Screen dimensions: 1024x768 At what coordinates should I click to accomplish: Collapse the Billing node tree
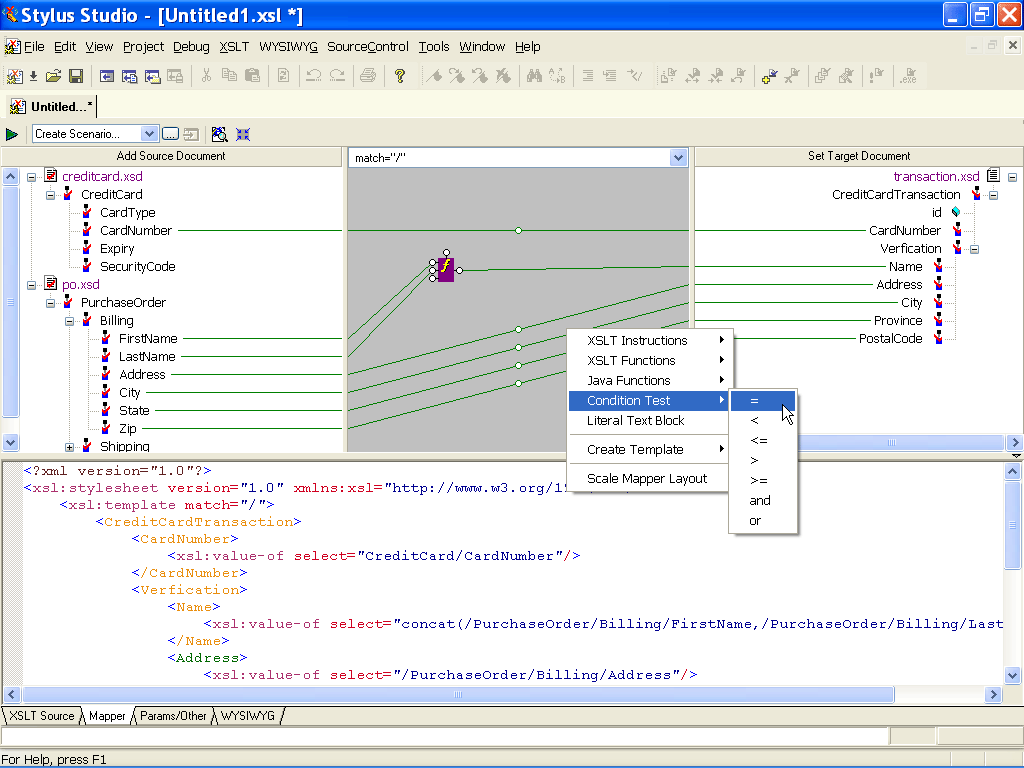pyautogui.click(x=69, y=320)
